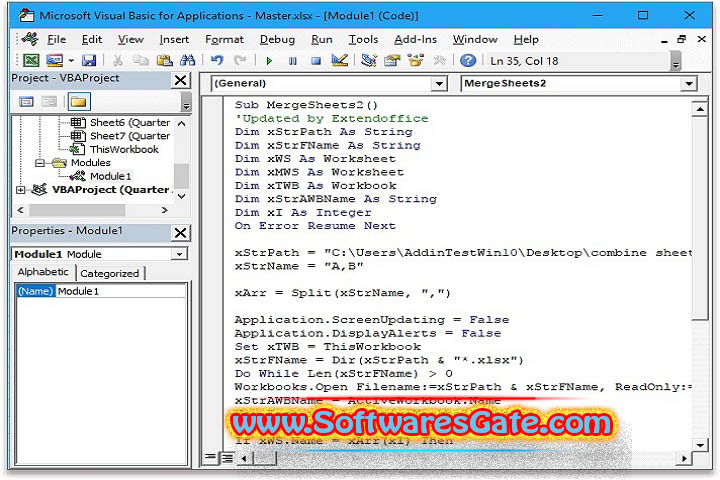Open the Edit menu
This screenshot has height=480, width=720.
click(92, 40)
